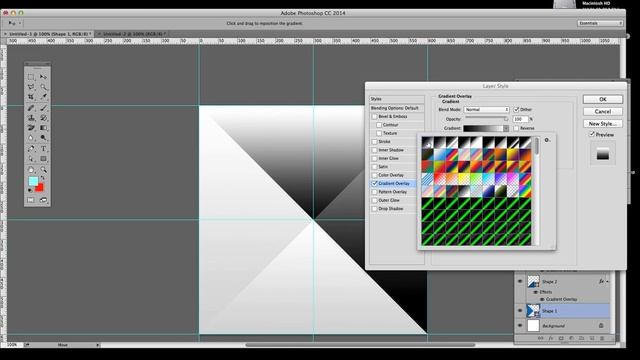Click the Cancel button
Image resolution: width=640 pixels, height=360 pixels.
(603, 111)
